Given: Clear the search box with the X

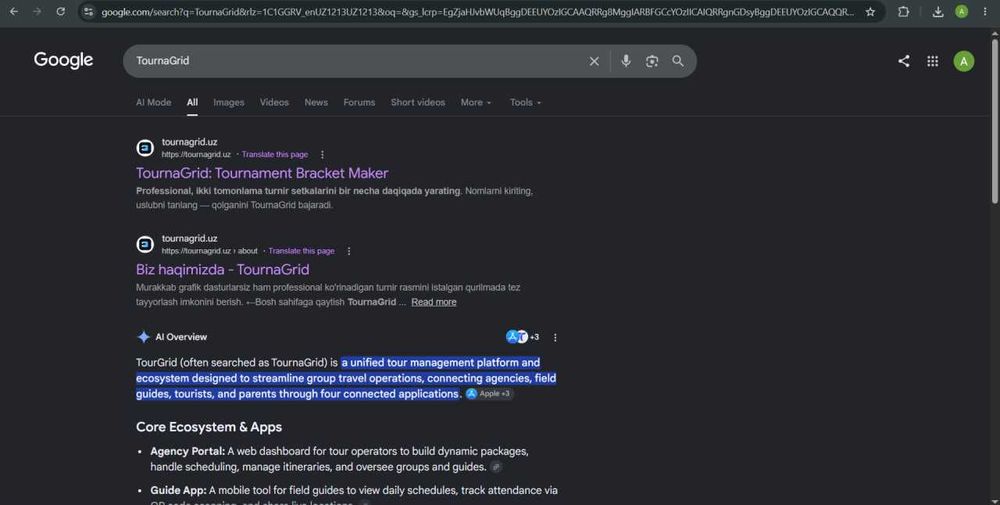Looking at the screenshot, I should coord(594,61).
